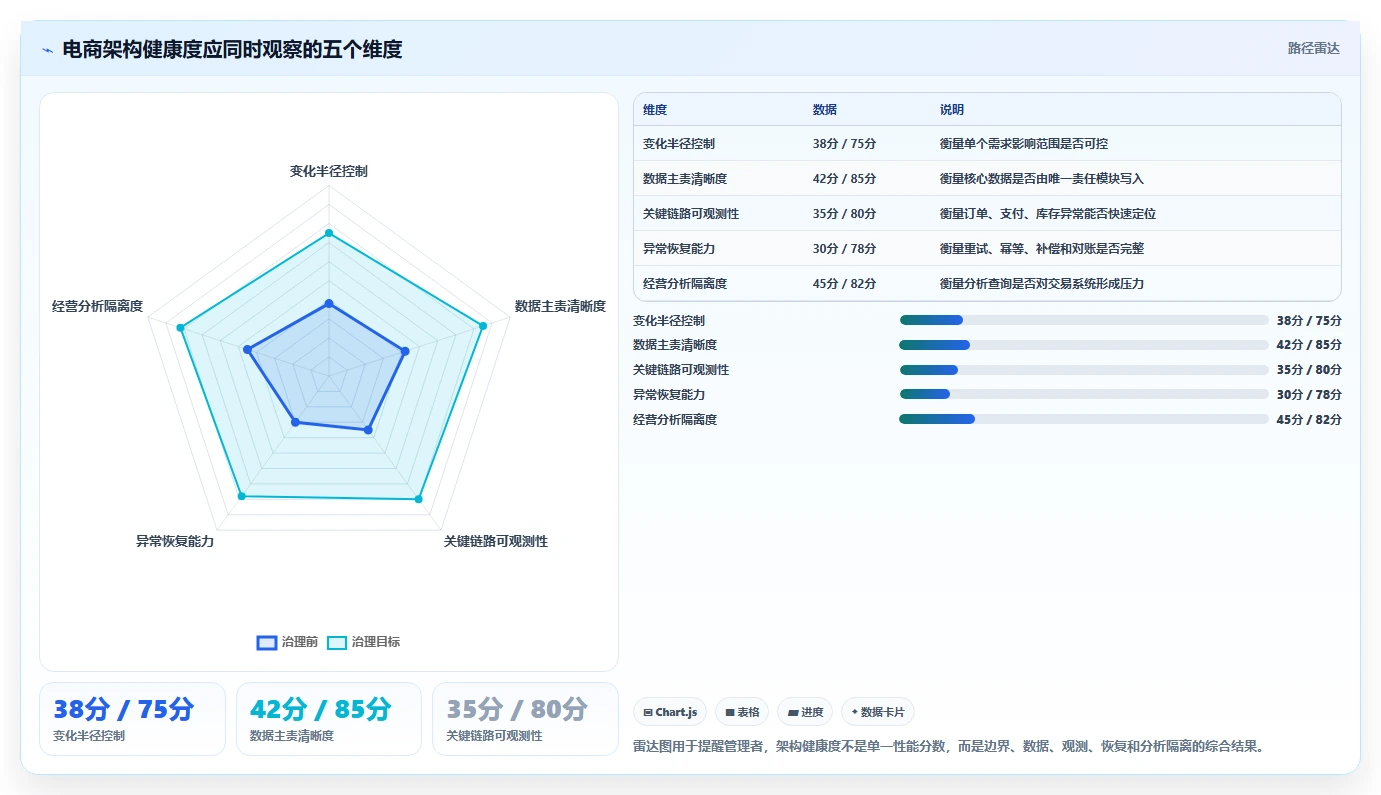Toggle the 治理前 legend series
This screenshot has height=795, width=1381.
coord(287,642)
